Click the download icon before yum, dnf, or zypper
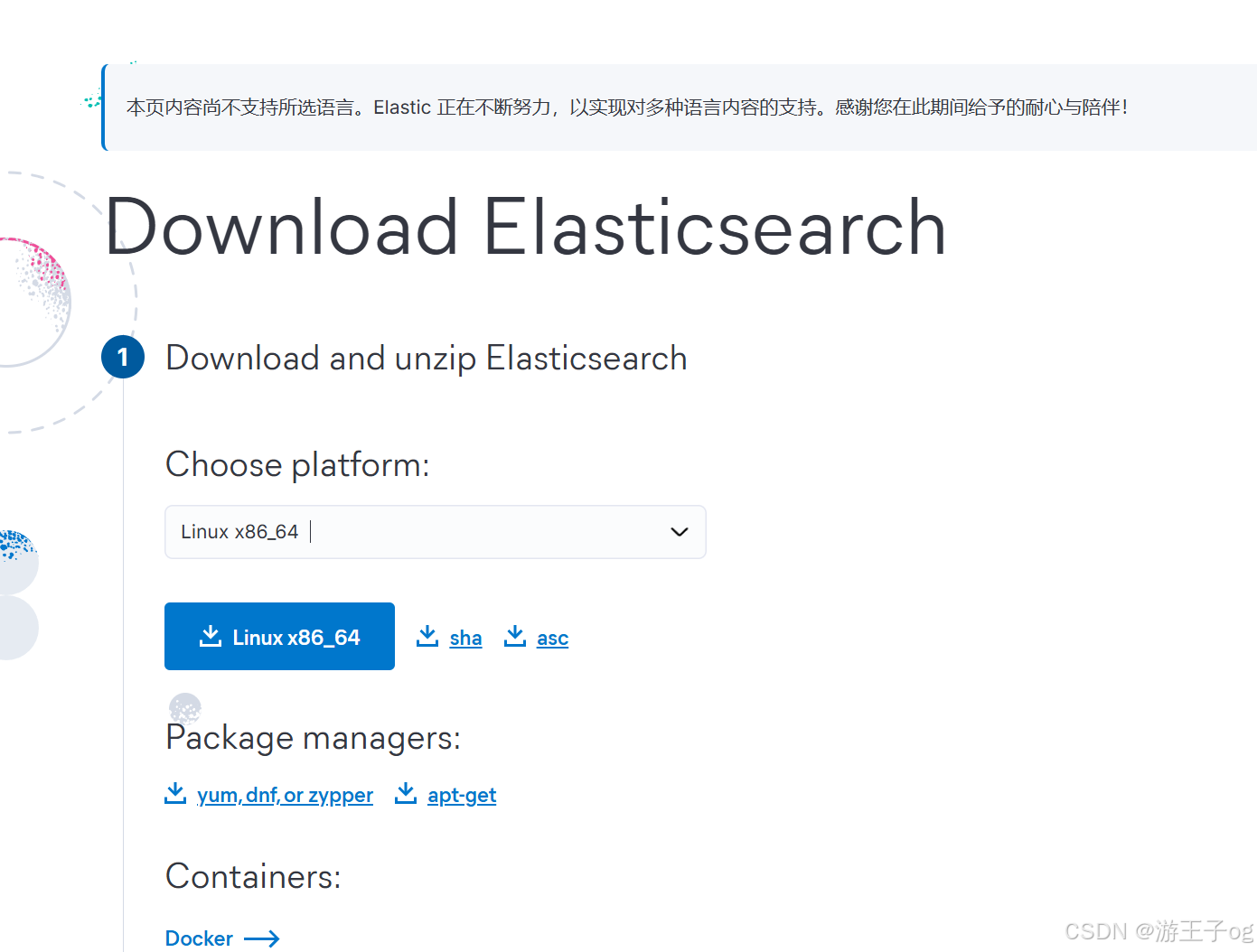 [175, 793]
